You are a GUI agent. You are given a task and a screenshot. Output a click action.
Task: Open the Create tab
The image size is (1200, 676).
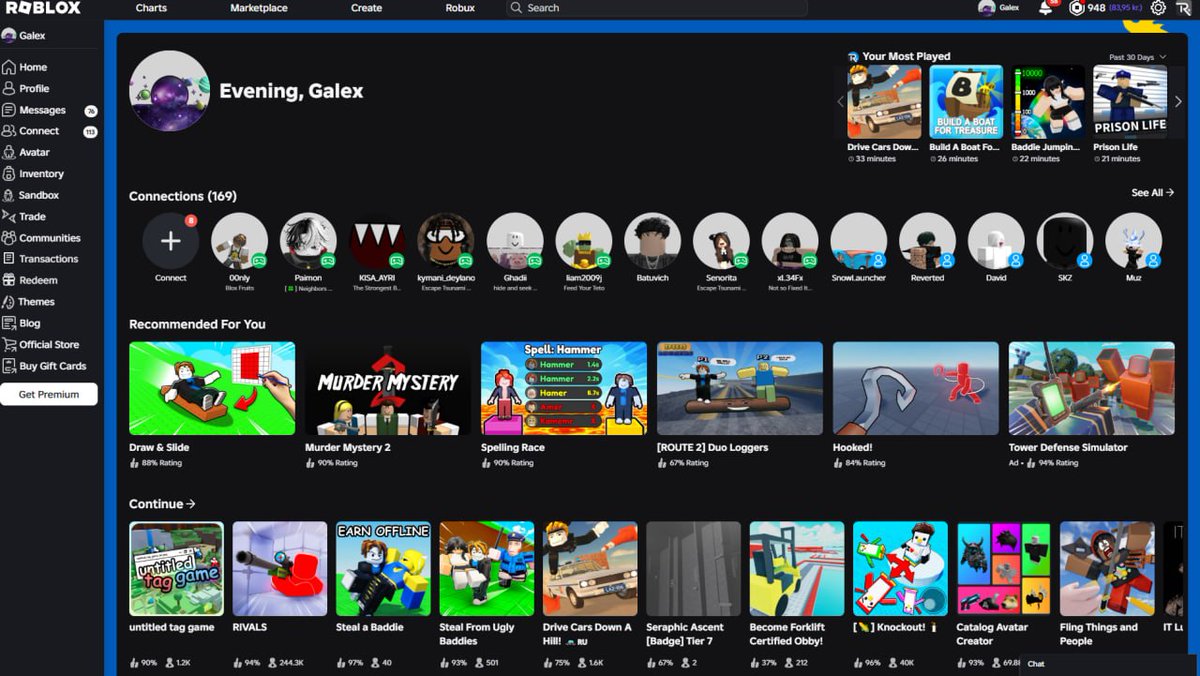(x=366, y=8)
